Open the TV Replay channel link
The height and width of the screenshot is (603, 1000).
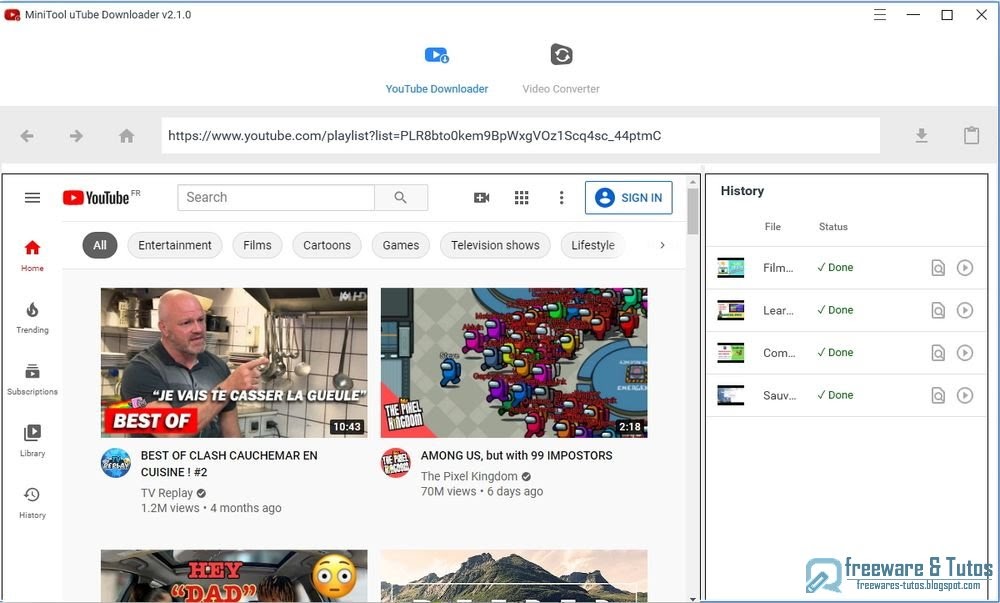[x=166, y=493]
